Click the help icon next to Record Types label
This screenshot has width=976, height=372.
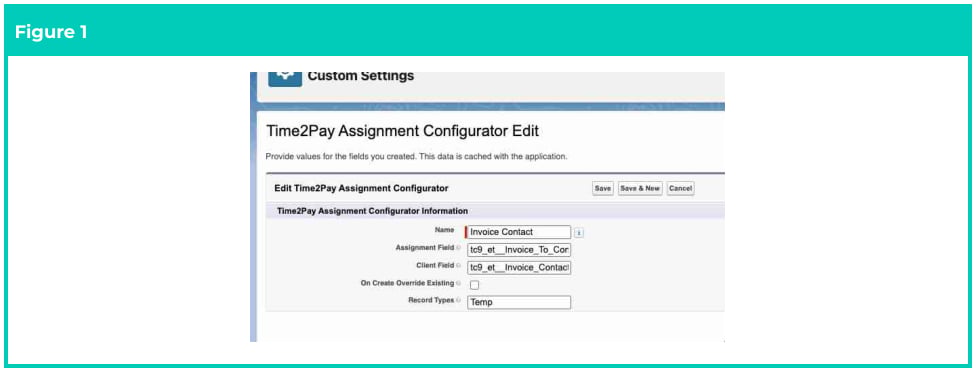coord(458,300)
